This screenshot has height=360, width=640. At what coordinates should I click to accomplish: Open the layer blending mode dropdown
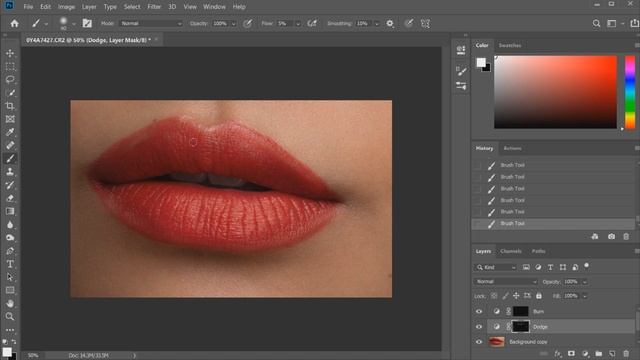506,282
